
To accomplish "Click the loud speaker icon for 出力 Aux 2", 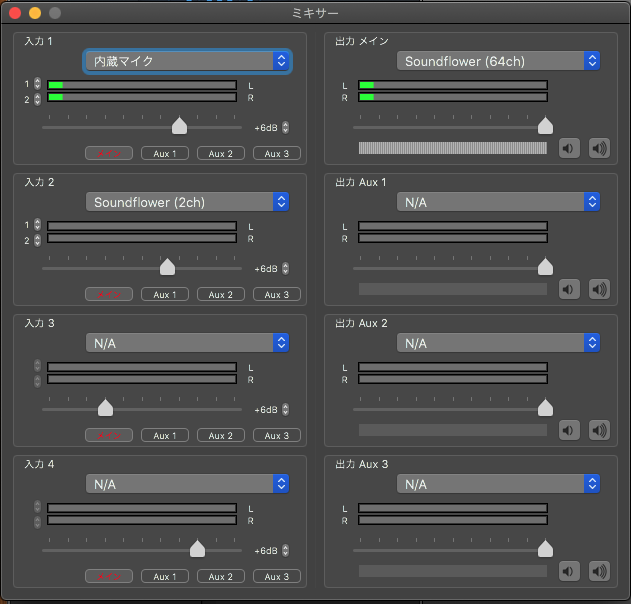I will [599, 431].
